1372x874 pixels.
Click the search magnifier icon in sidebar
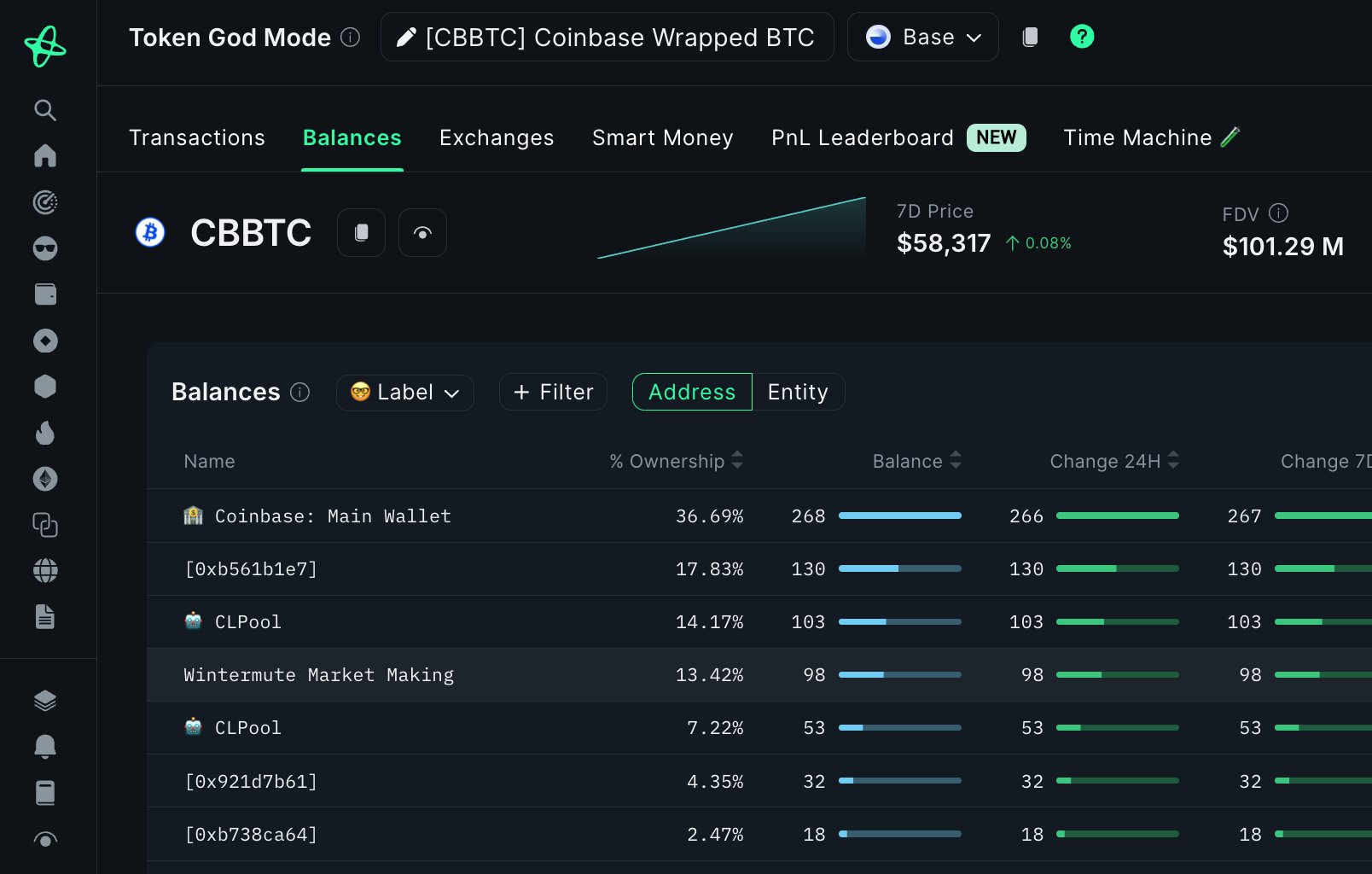click(45, 110)
